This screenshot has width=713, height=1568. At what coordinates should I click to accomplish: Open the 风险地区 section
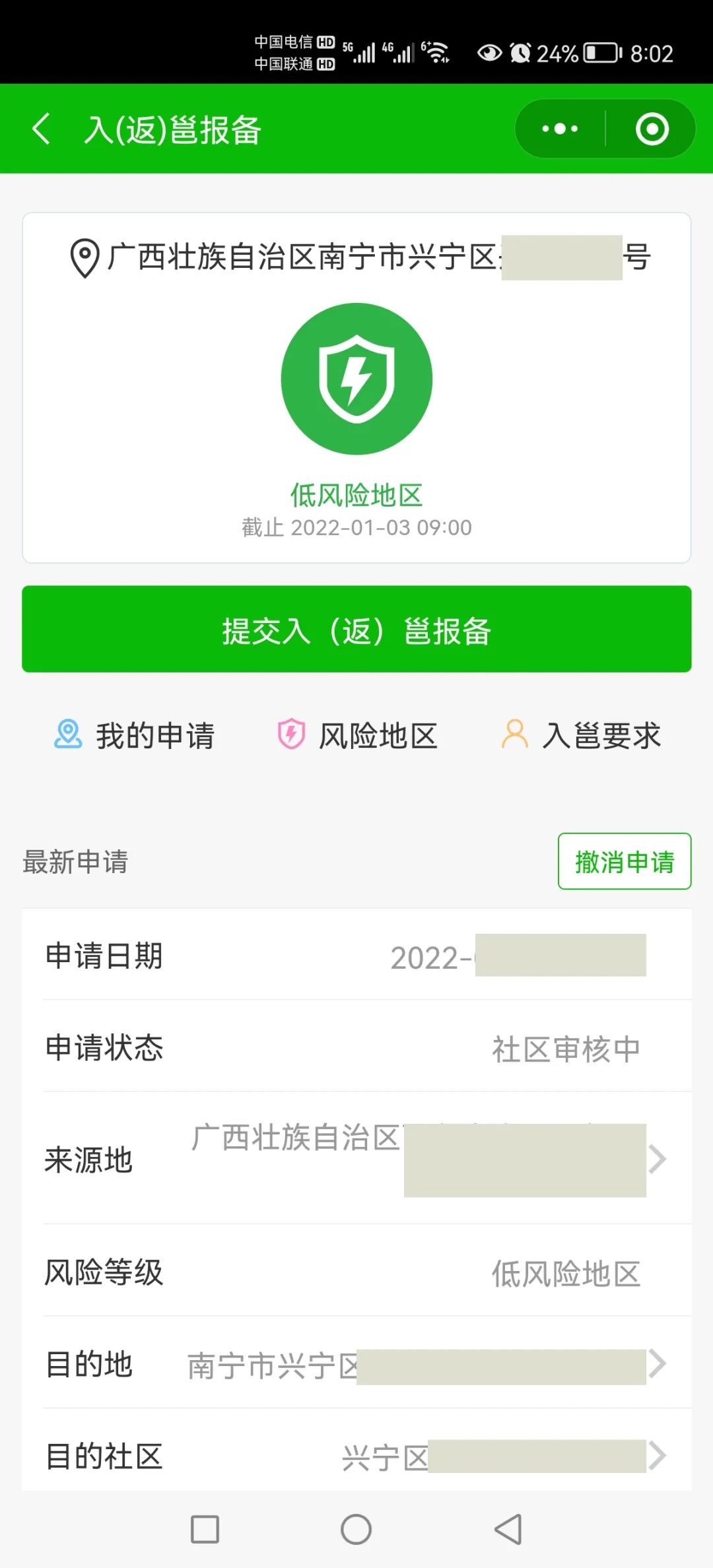[378, 736]
